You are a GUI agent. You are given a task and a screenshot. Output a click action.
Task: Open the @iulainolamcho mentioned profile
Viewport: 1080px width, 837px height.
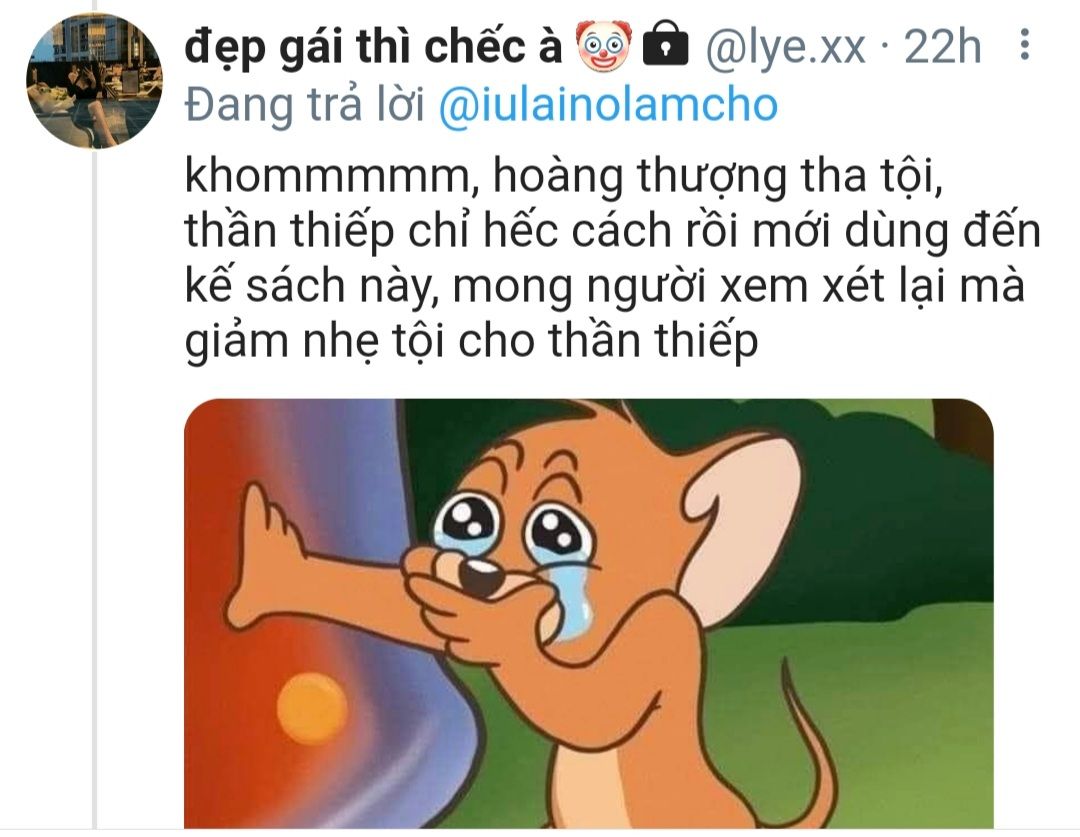pyautogui.click(x=608, y=105)
